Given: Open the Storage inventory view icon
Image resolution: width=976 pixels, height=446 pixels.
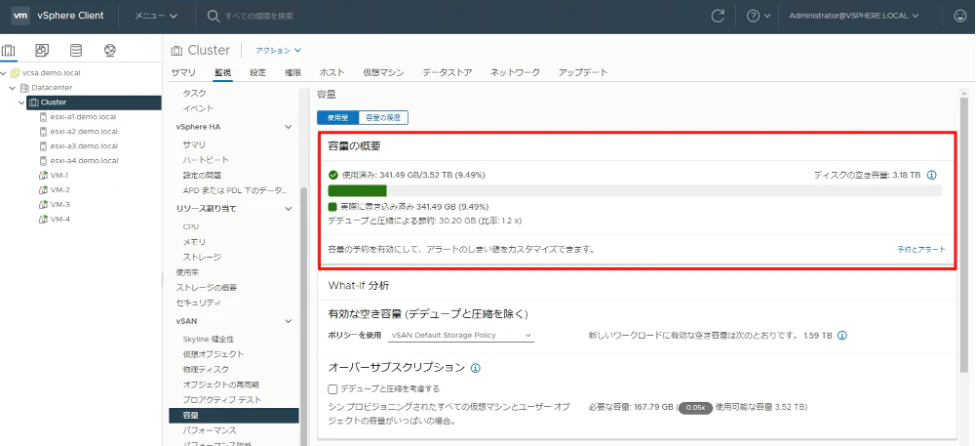Looking at the screenshot, I should click(x=76, y=50).
